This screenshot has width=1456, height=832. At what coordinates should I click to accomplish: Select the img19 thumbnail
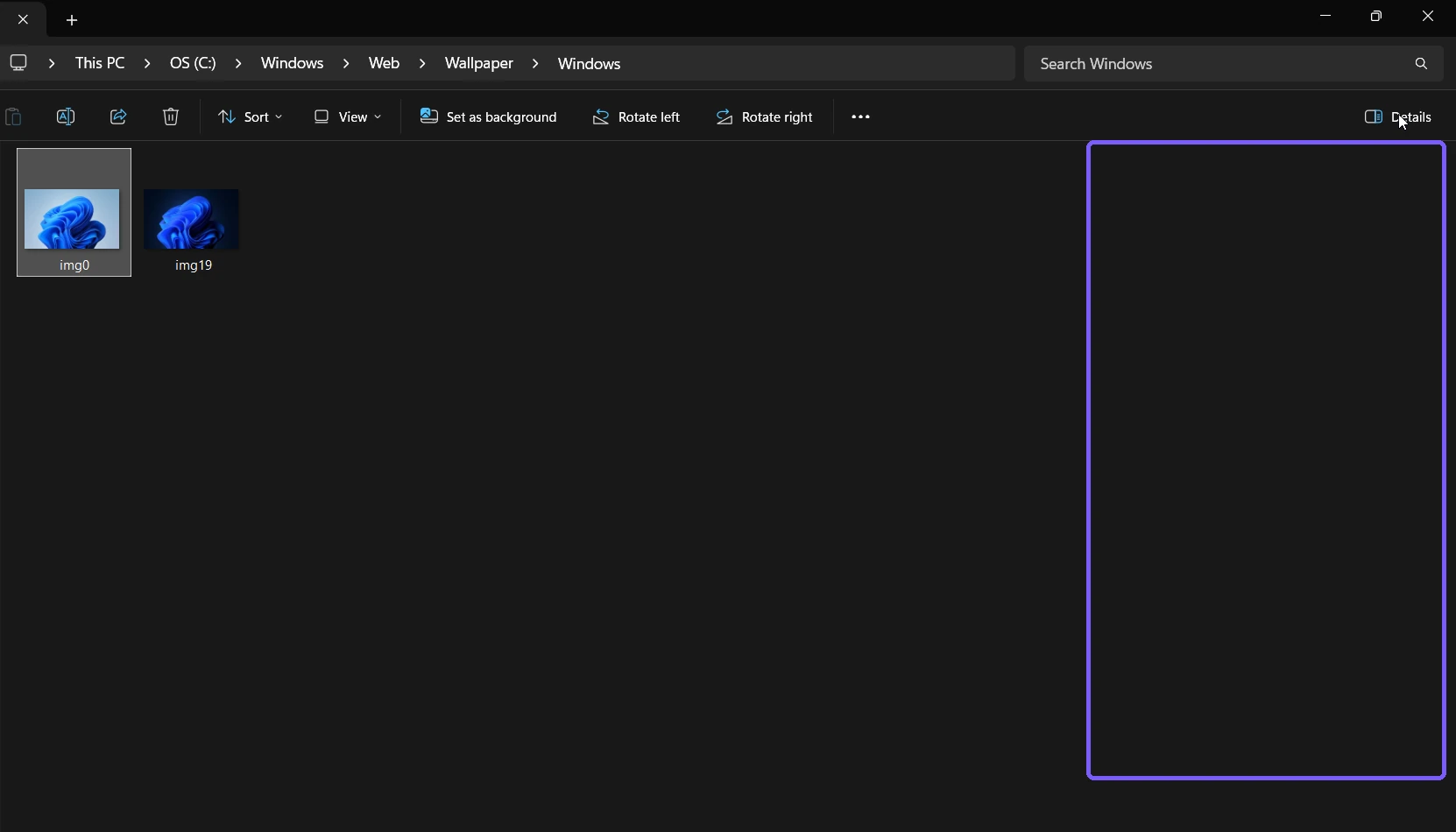click(x=191, y=219)
